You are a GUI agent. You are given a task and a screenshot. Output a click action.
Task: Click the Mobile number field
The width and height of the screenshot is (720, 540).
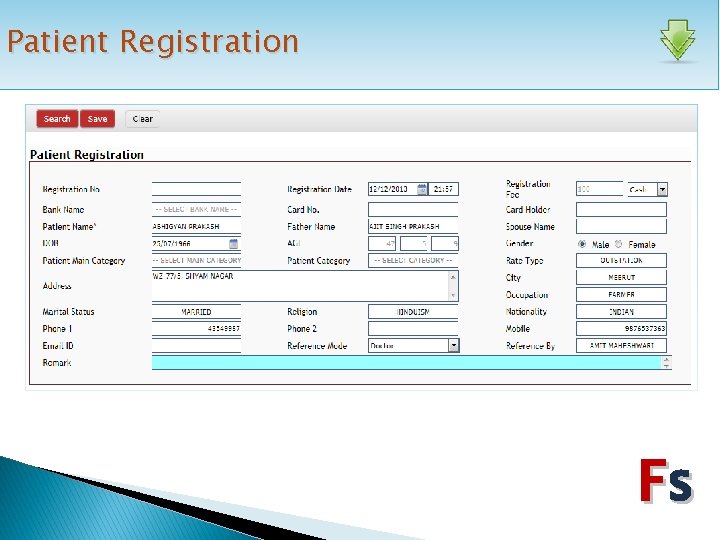621,328
